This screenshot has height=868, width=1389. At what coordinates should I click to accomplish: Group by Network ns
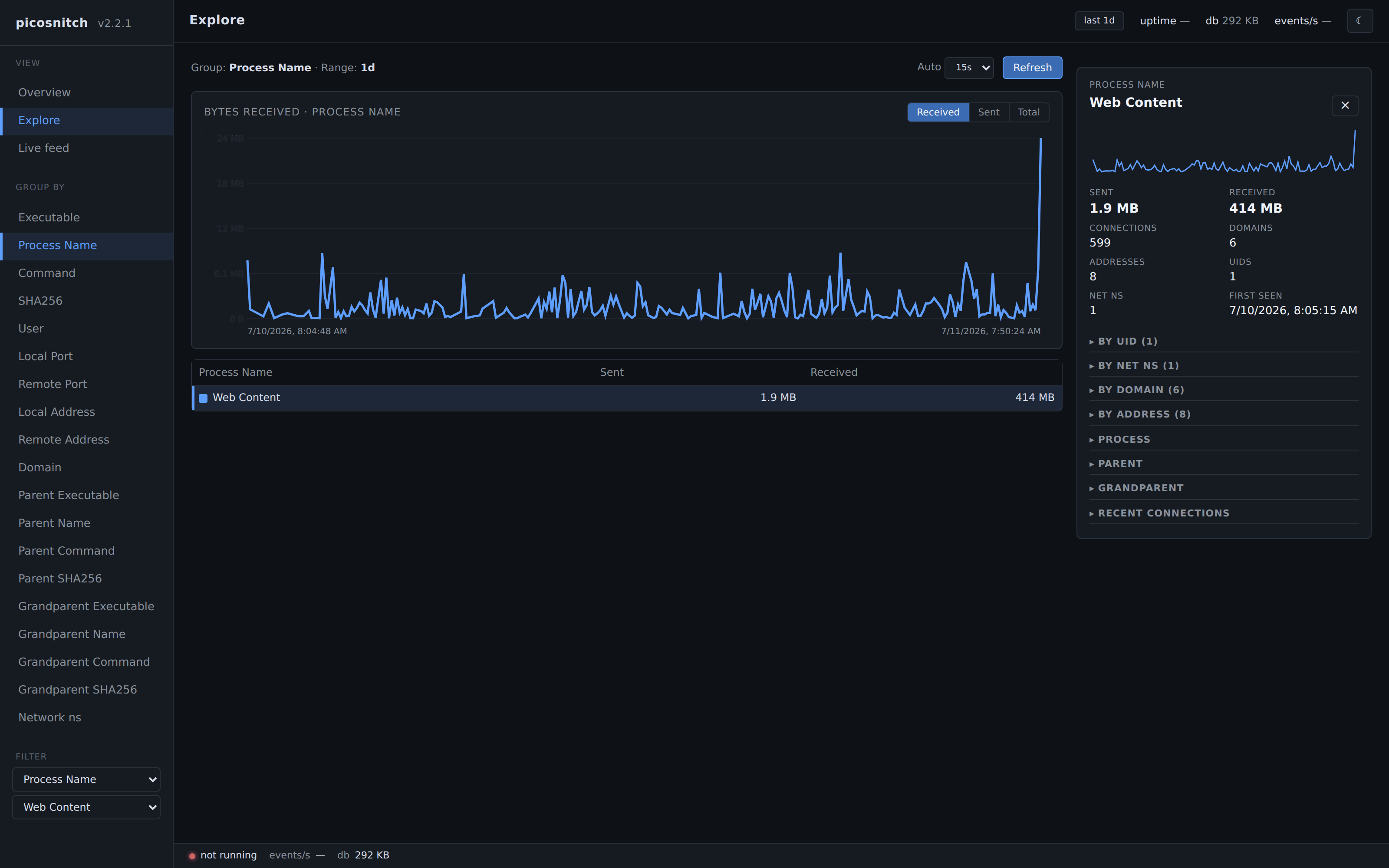click(x=87, y=717)
